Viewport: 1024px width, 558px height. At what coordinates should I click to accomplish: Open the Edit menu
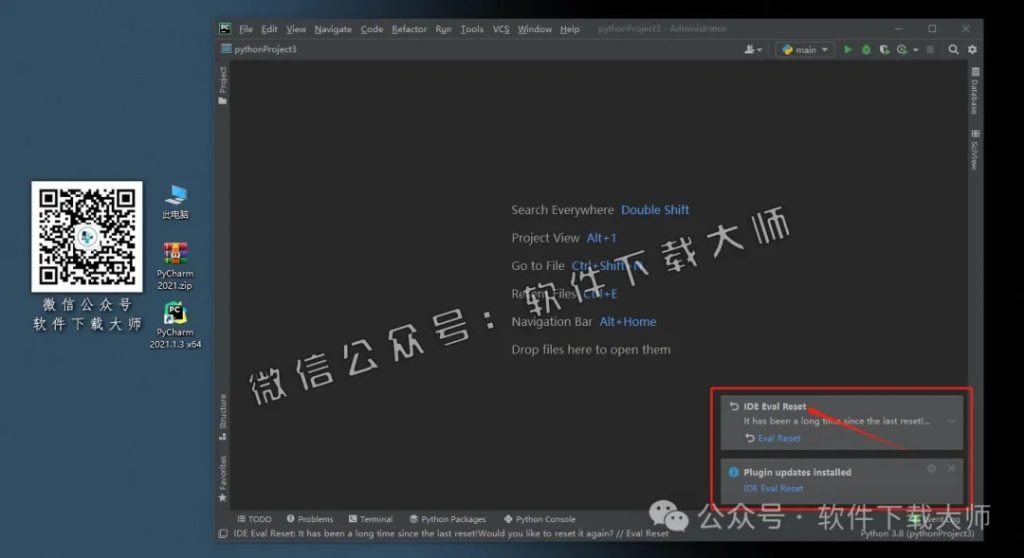269,29
